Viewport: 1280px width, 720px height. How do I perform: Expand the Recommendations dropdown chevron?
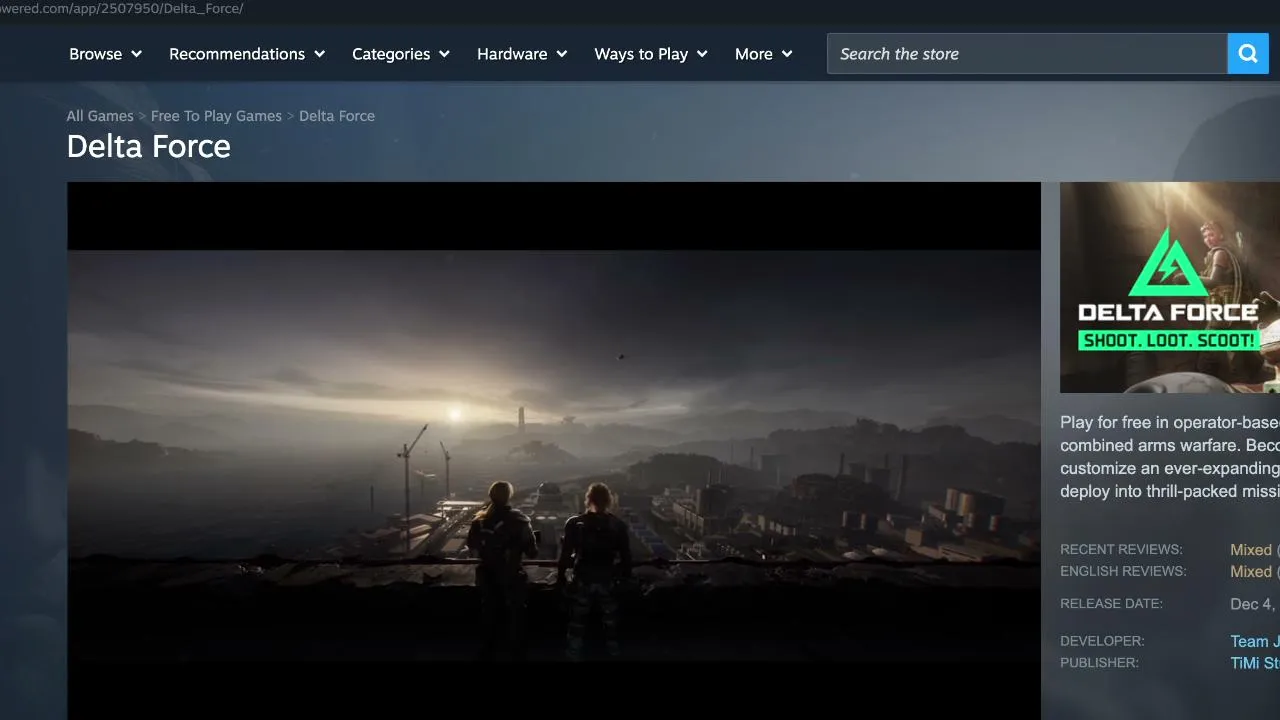click(320, 54)
